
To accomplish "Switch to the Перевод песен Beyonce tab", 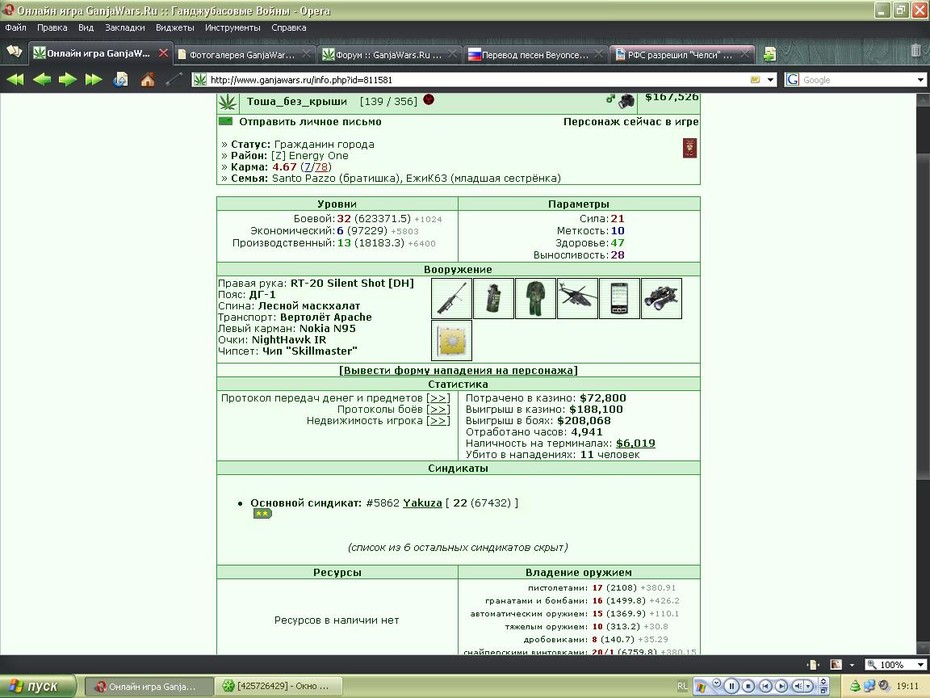I will [536, 55].
